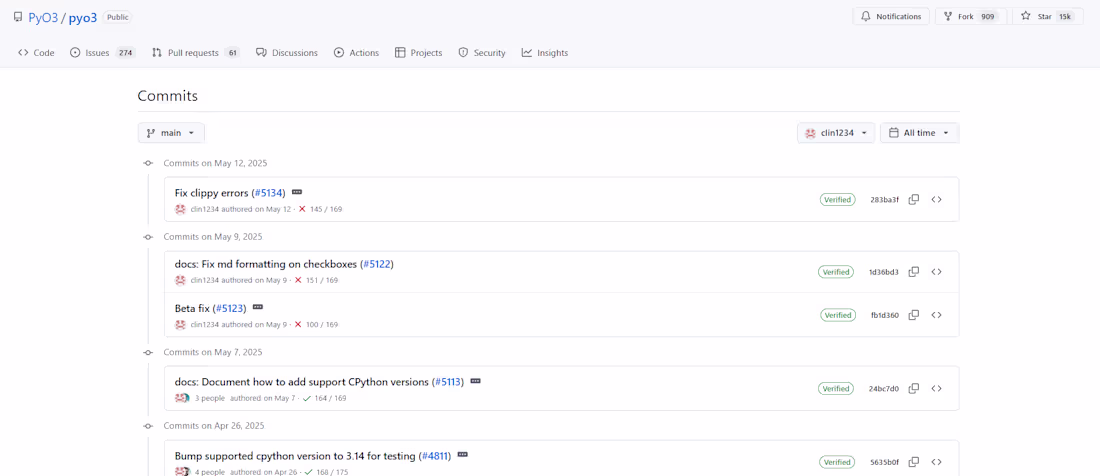The image size is (1100, 476).
Task: Copy full SHA for commit 1d36bd3
Action: tap(913, 272)
